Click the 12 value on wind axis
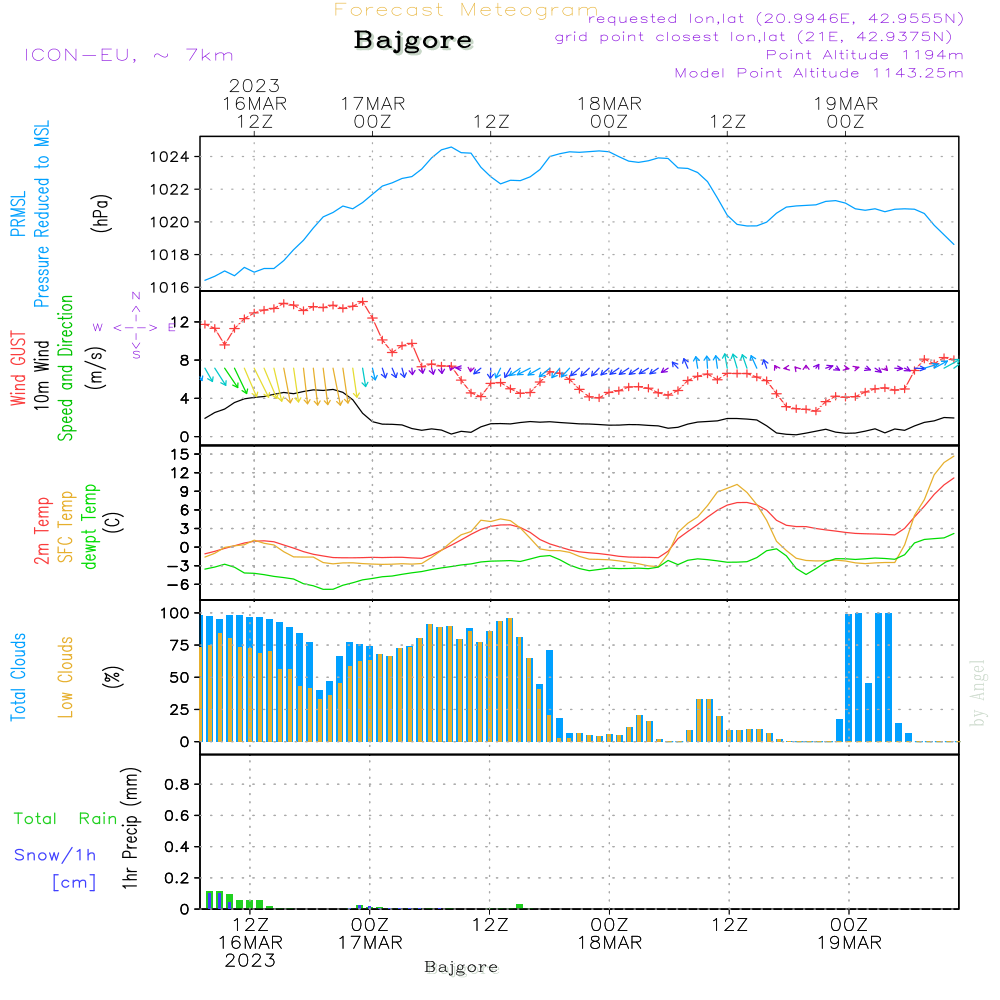1000x1000 pixels. tap(180, 323)
